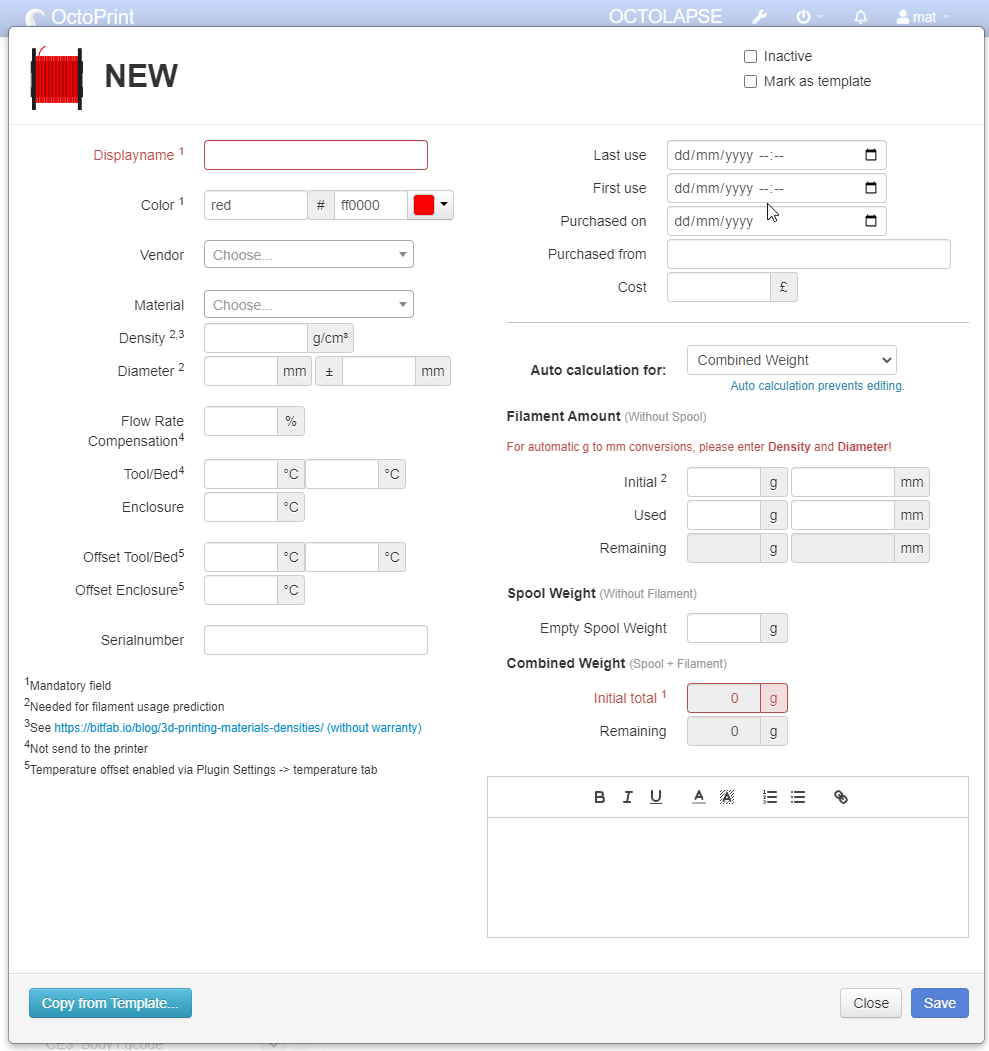Enable the Inactive checkbox
This screenshot has width=989, height=1051.
(750, 56)
